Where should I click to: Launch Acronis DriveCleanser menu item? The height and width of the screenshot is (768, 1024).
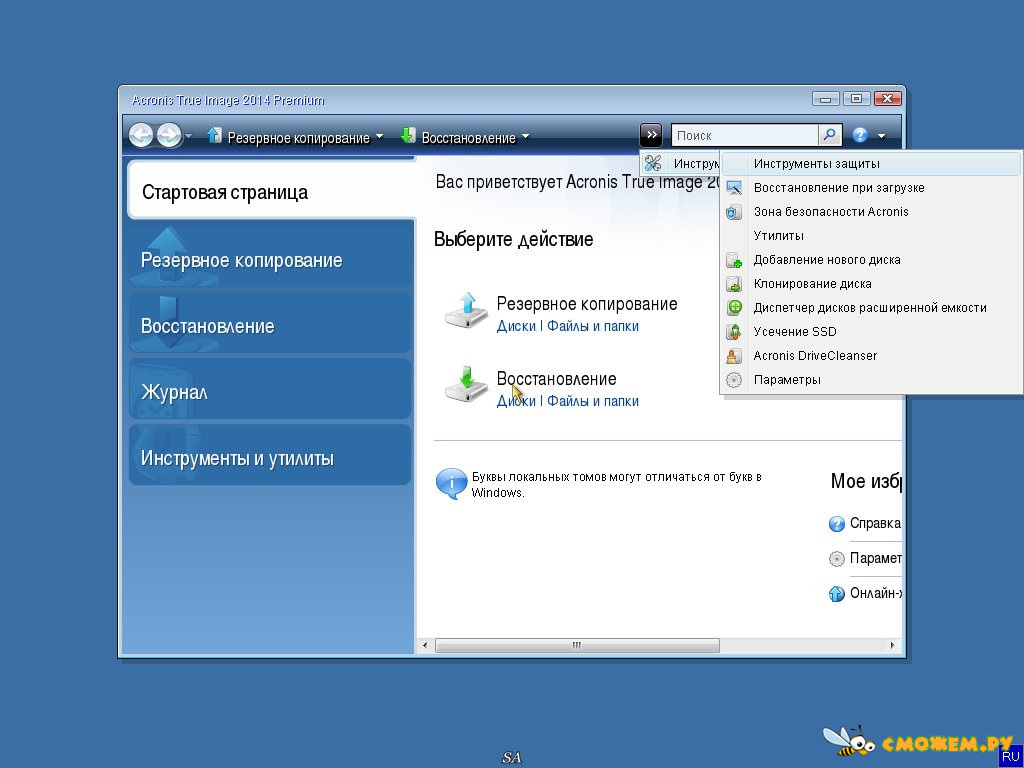(871, 356)
